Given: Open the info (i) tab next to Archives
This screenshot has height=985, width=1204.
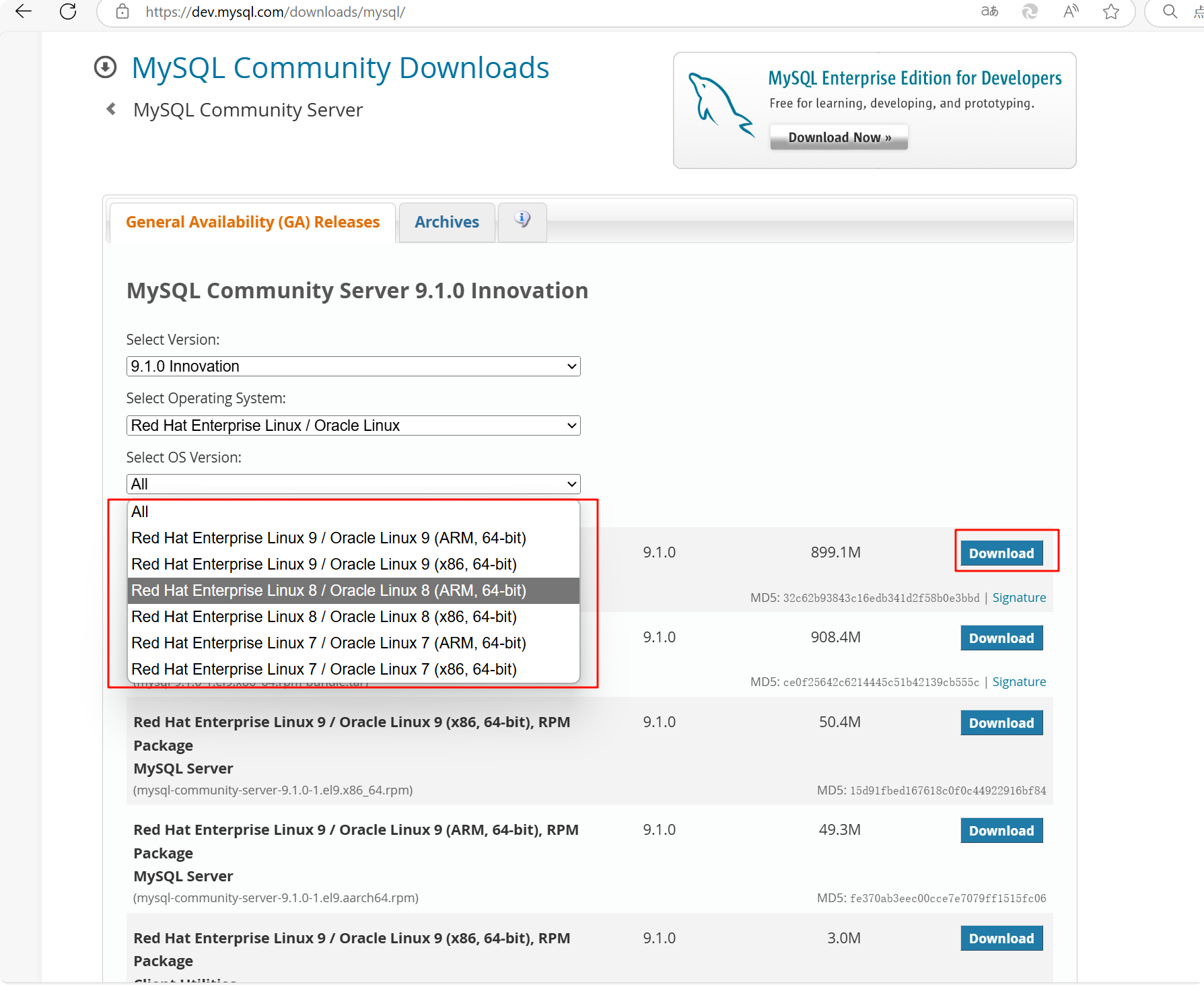Looking at the screenshot, I should click(522, 220).
